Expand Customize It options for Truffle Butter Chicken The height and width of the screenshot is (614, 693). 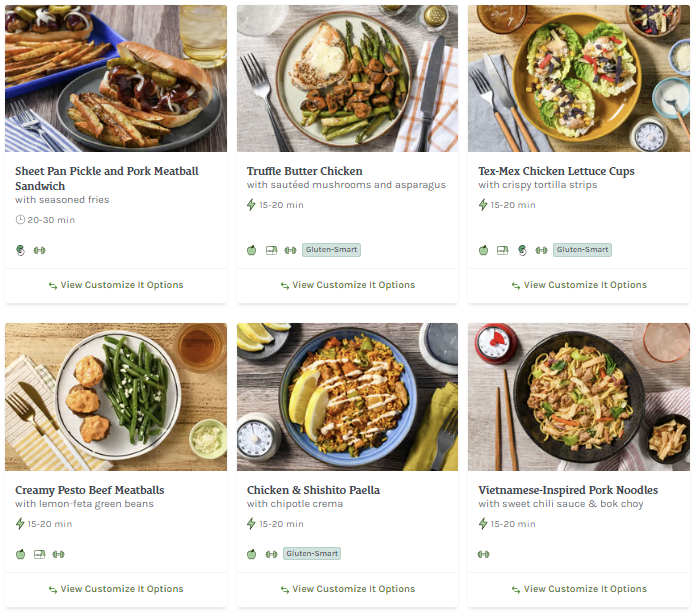347,285
